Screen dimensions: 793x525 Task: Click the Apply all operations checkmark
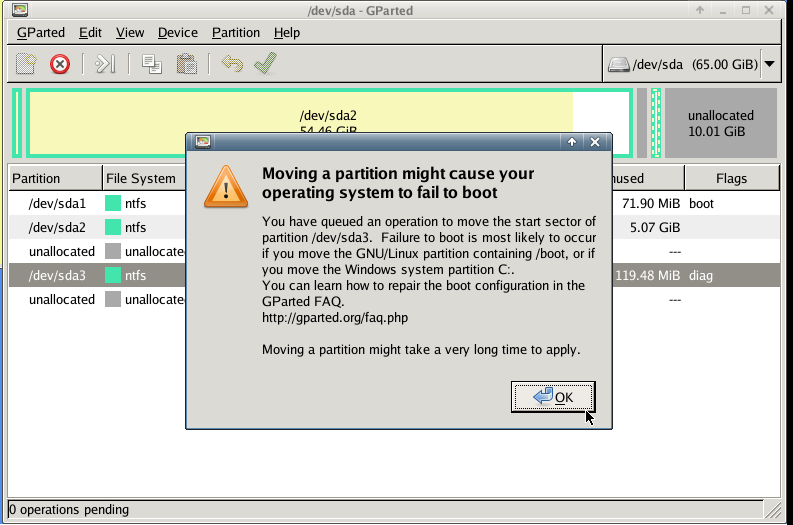coord(265,64)
